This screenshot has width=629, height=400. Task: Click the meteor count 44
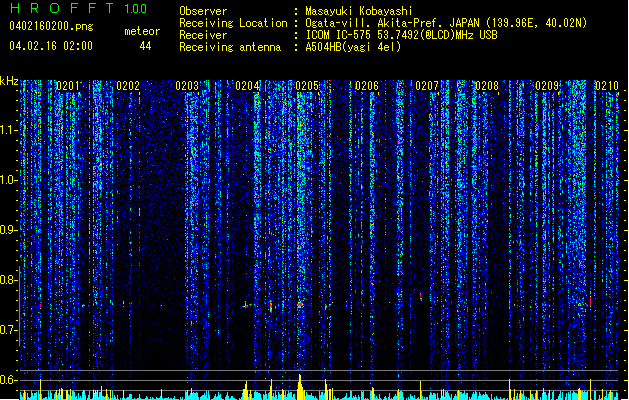click(x=145, y=46)
